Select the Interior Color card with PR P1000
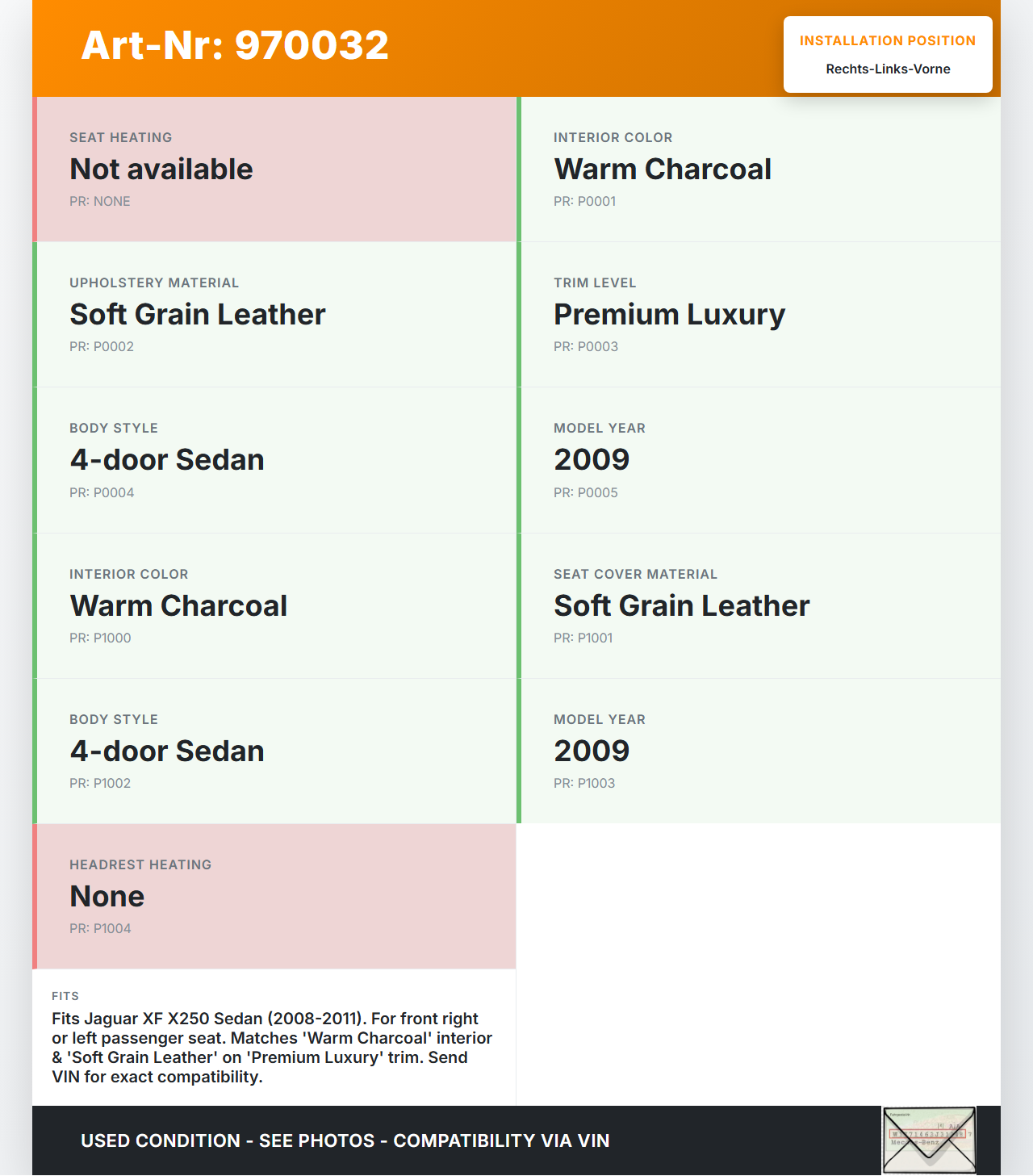The image size is (1033, 1176). (x=275, y=606)
